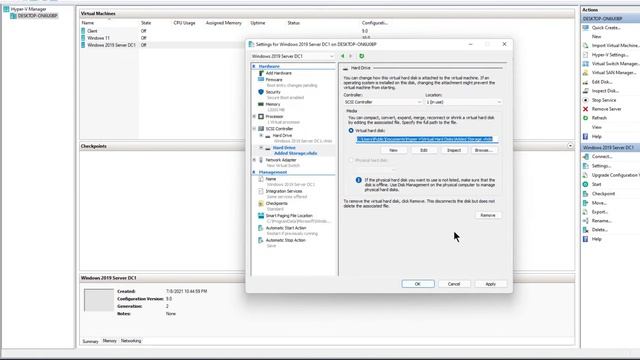
Task: Click the back arrow in Settings toolbar
Action: tap(343, 56)
